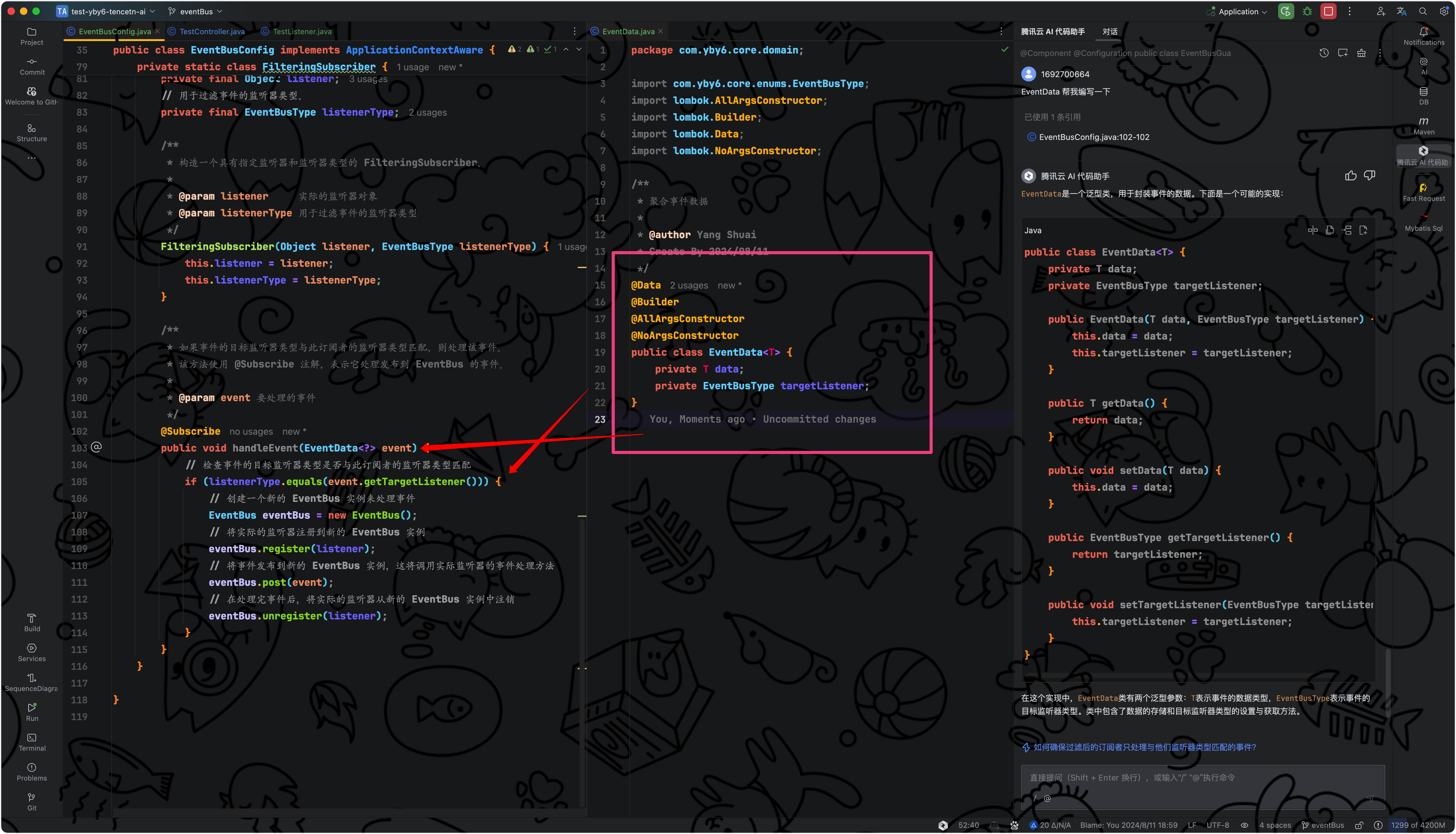Image resolution: width=1456 pixels, height=834 pixels.
Task: Like the AI assistant response
Action: (1350, 175)
